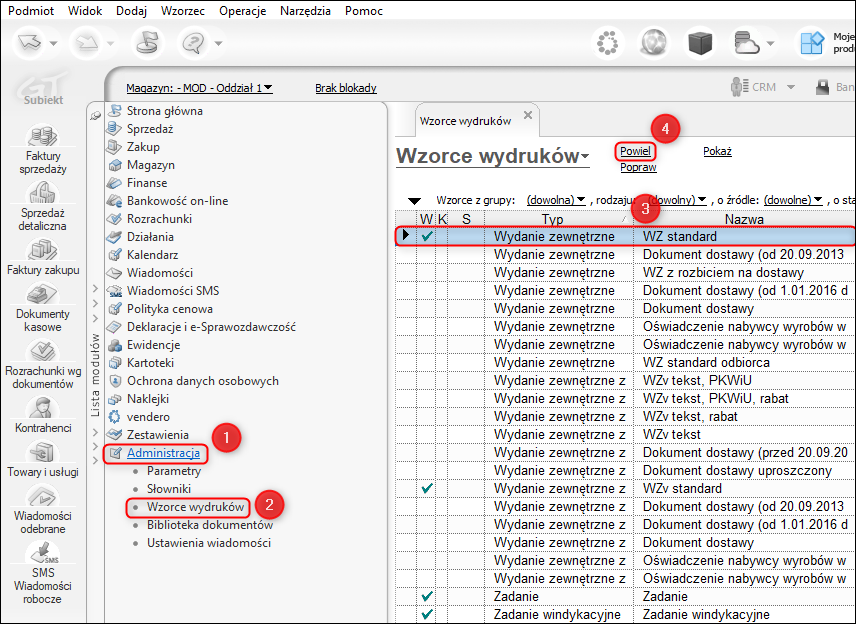Expand the help icon dropdown arrow
Image resolution: width=856 pixels, height=624 pixels.
[x=218, y=44]
